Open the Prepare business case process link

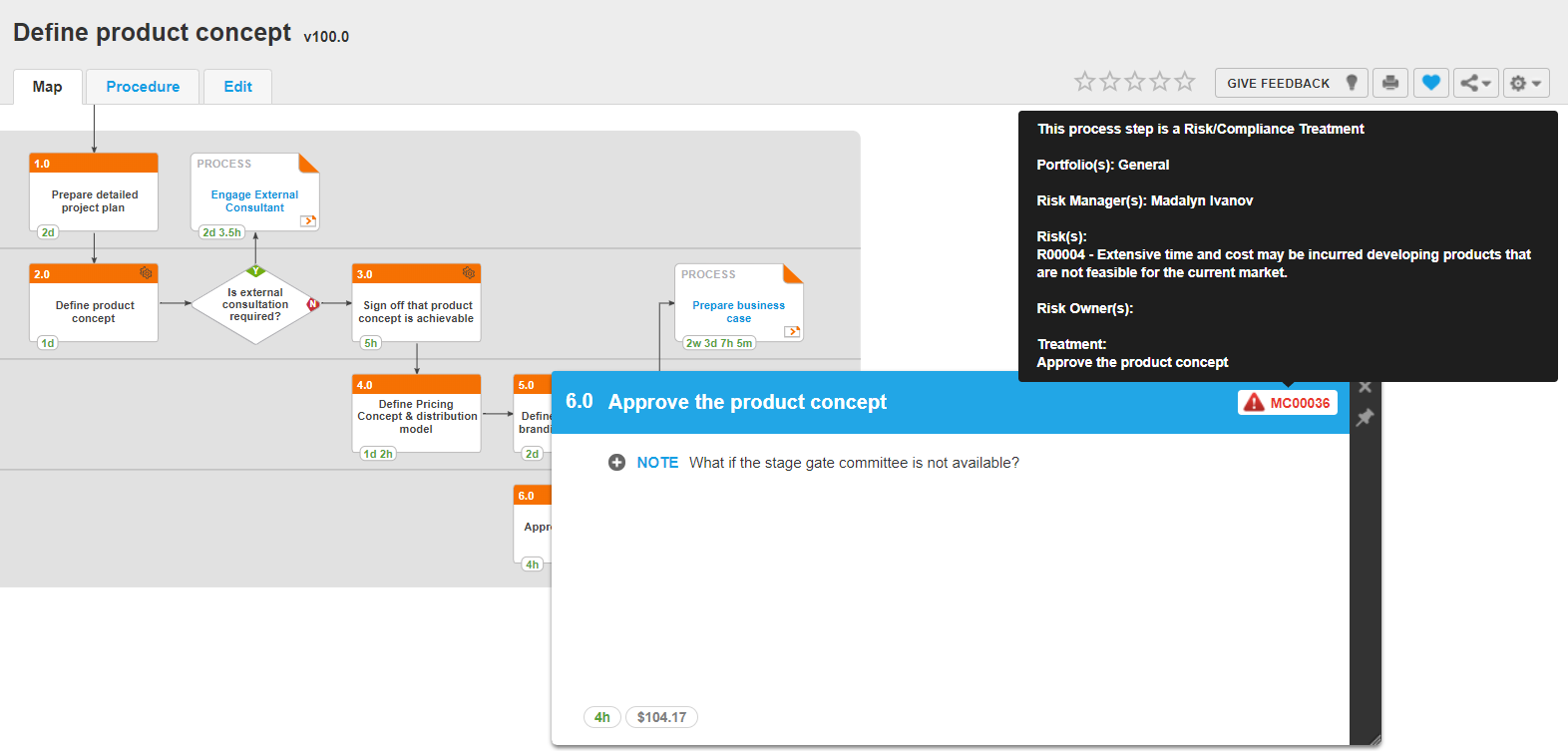(x=738, y=312)
